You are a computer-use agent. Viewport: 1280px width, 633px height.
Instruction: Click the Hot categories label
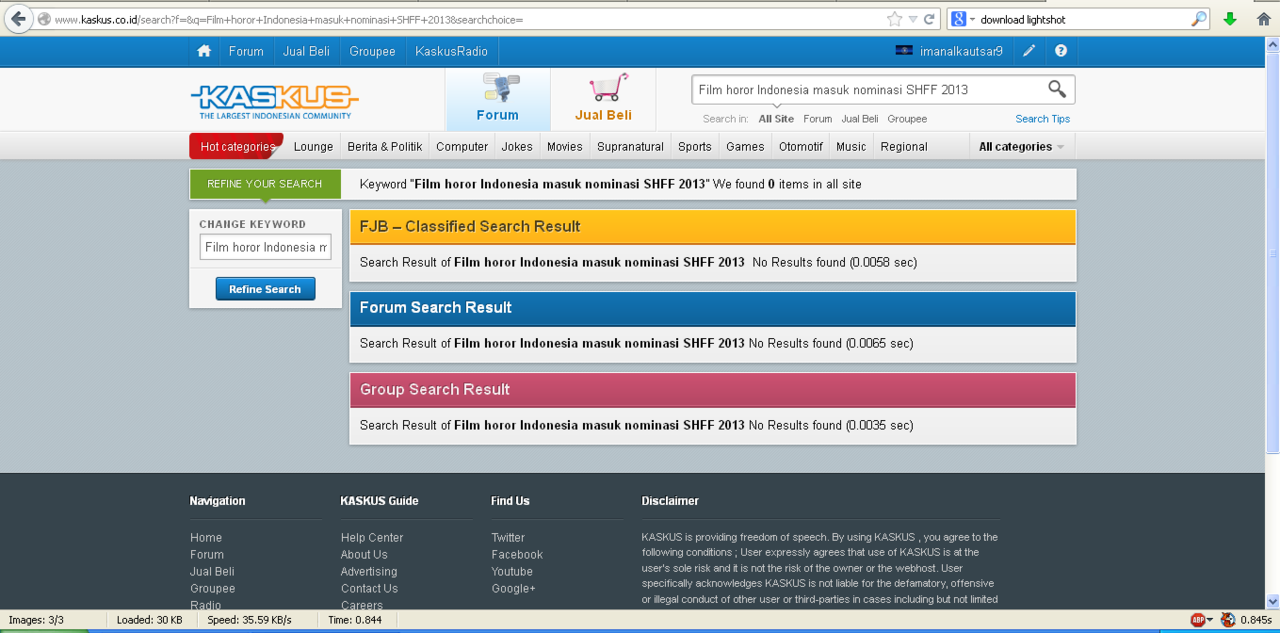tap(237, 147)
